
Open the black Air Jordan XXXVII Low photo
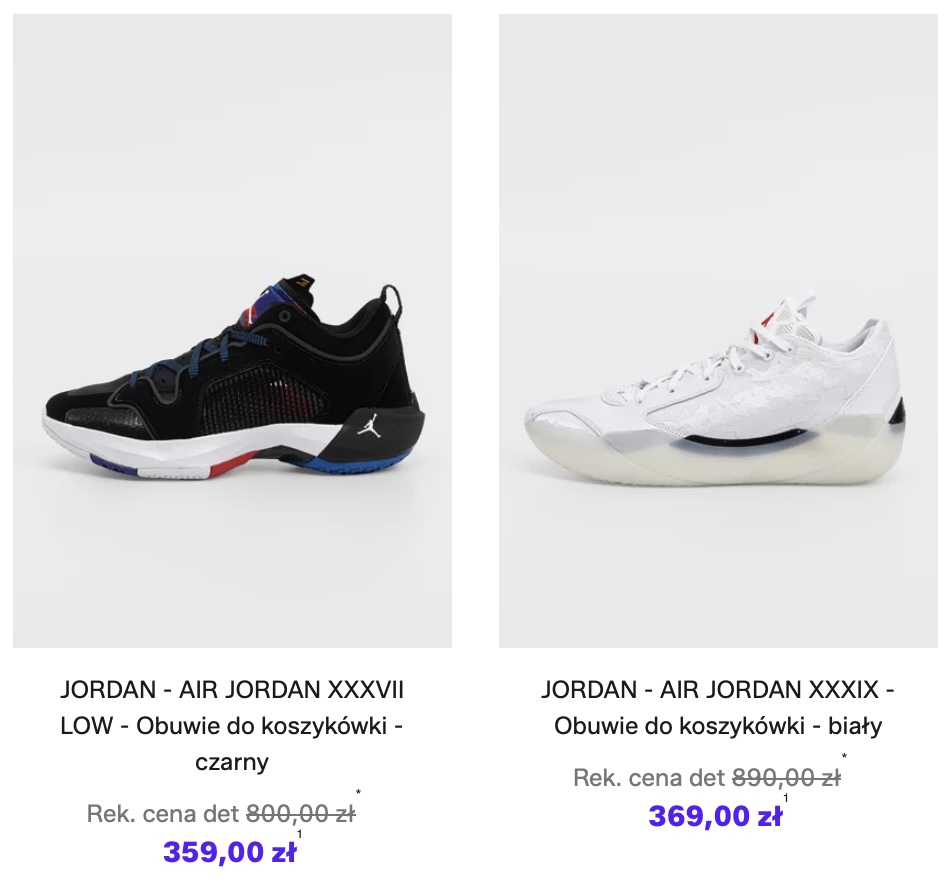232,331
